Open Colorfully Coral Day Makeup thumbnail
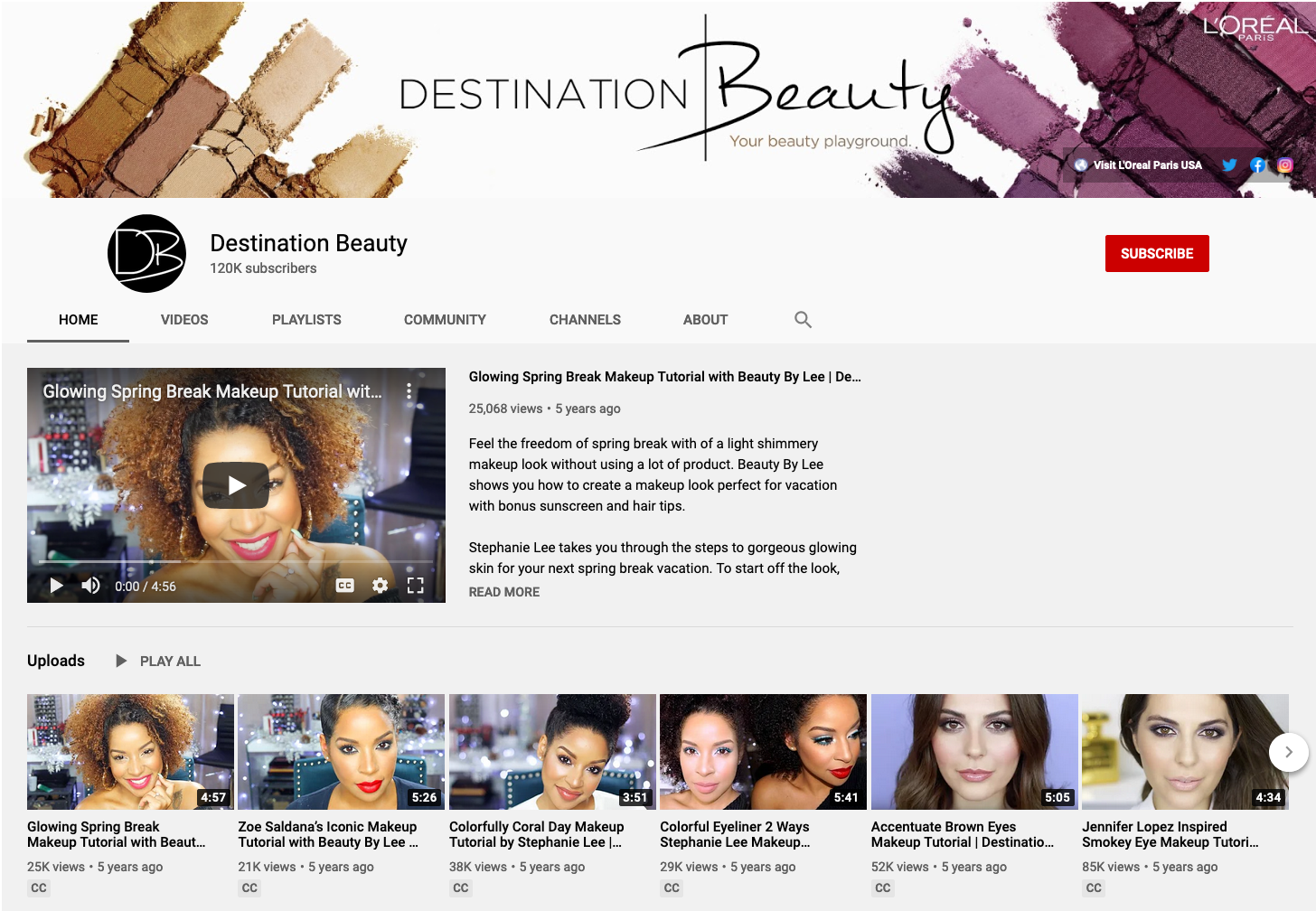Viewport: 1316px width, 911px height. 552,752
